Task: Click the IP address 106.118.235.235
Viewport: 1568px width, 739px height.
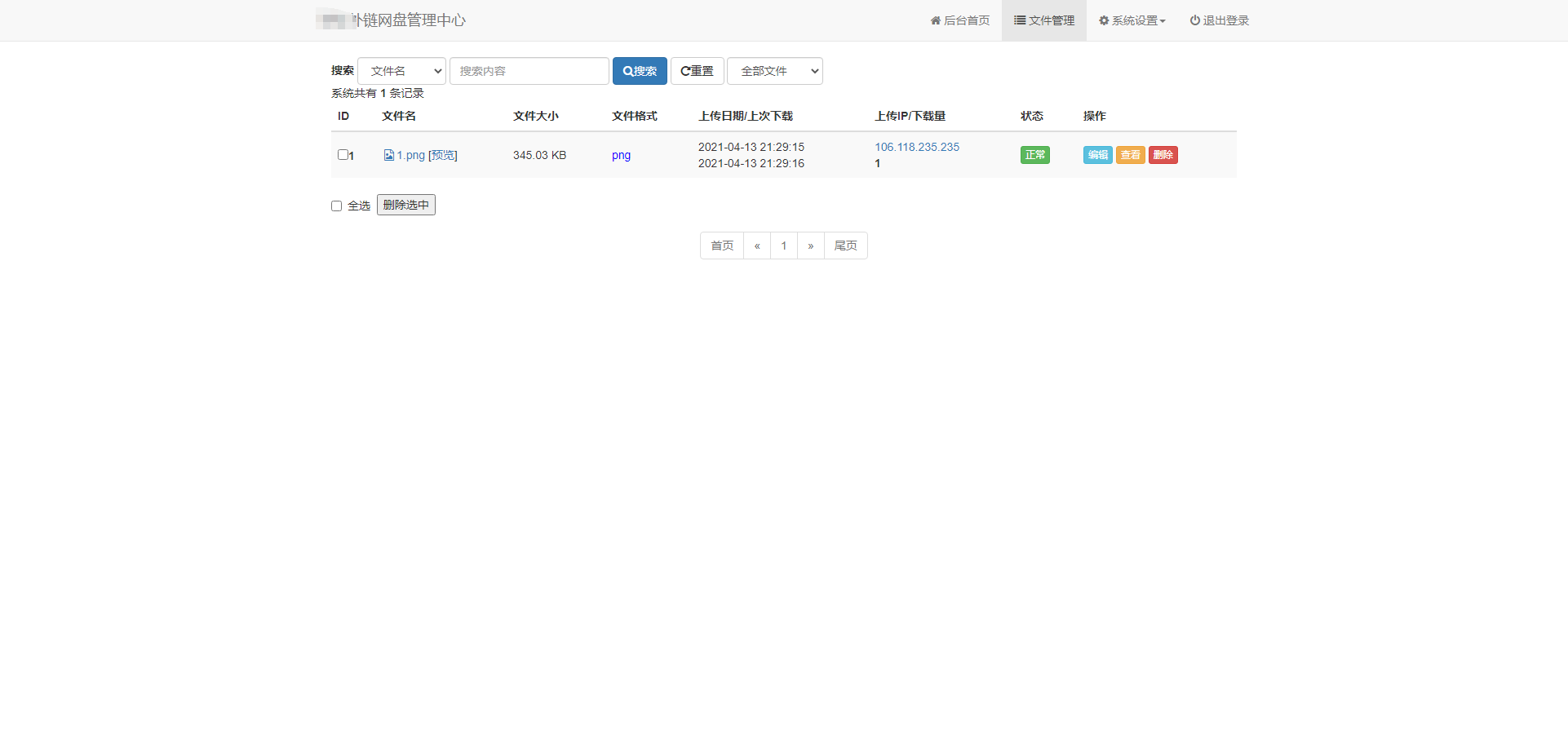Action: tap(917, 147)
